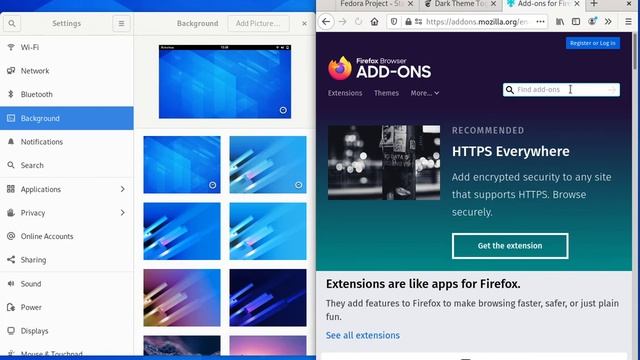Click Get the extension button
The height and width of the screenshot is (360, 640).
pyautogui.click(x=510, y=246)
